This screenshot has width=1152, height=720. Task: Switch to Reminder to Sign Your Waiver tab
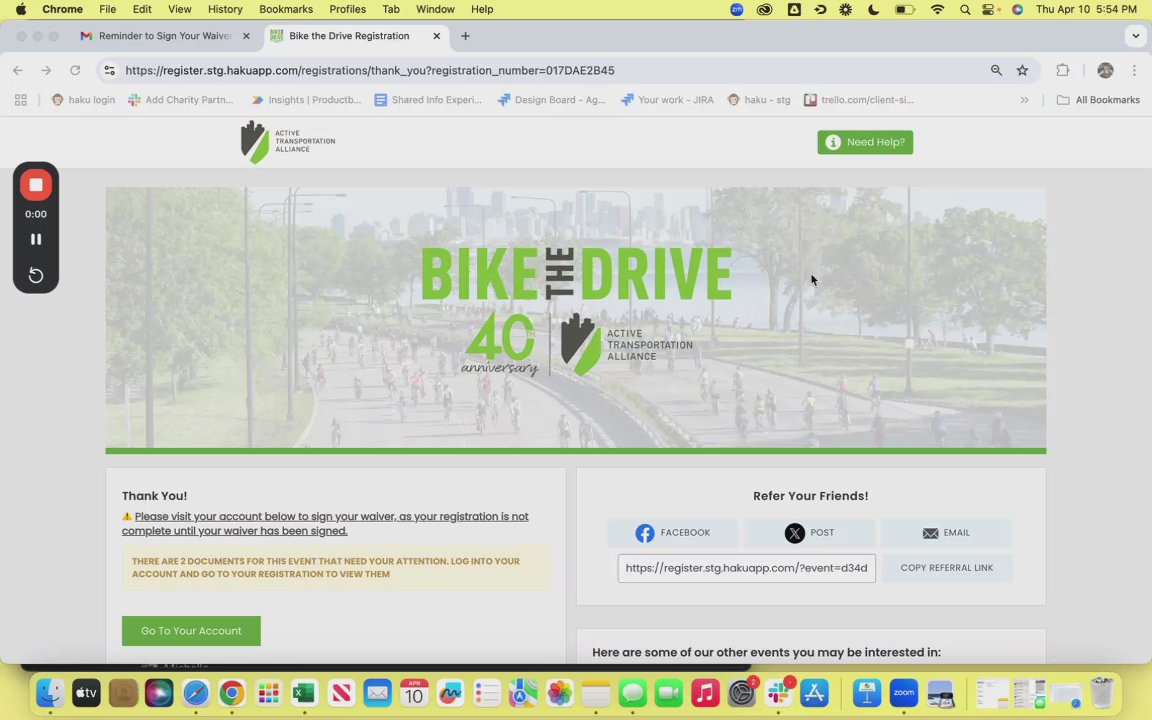click(x=165, y=36)
